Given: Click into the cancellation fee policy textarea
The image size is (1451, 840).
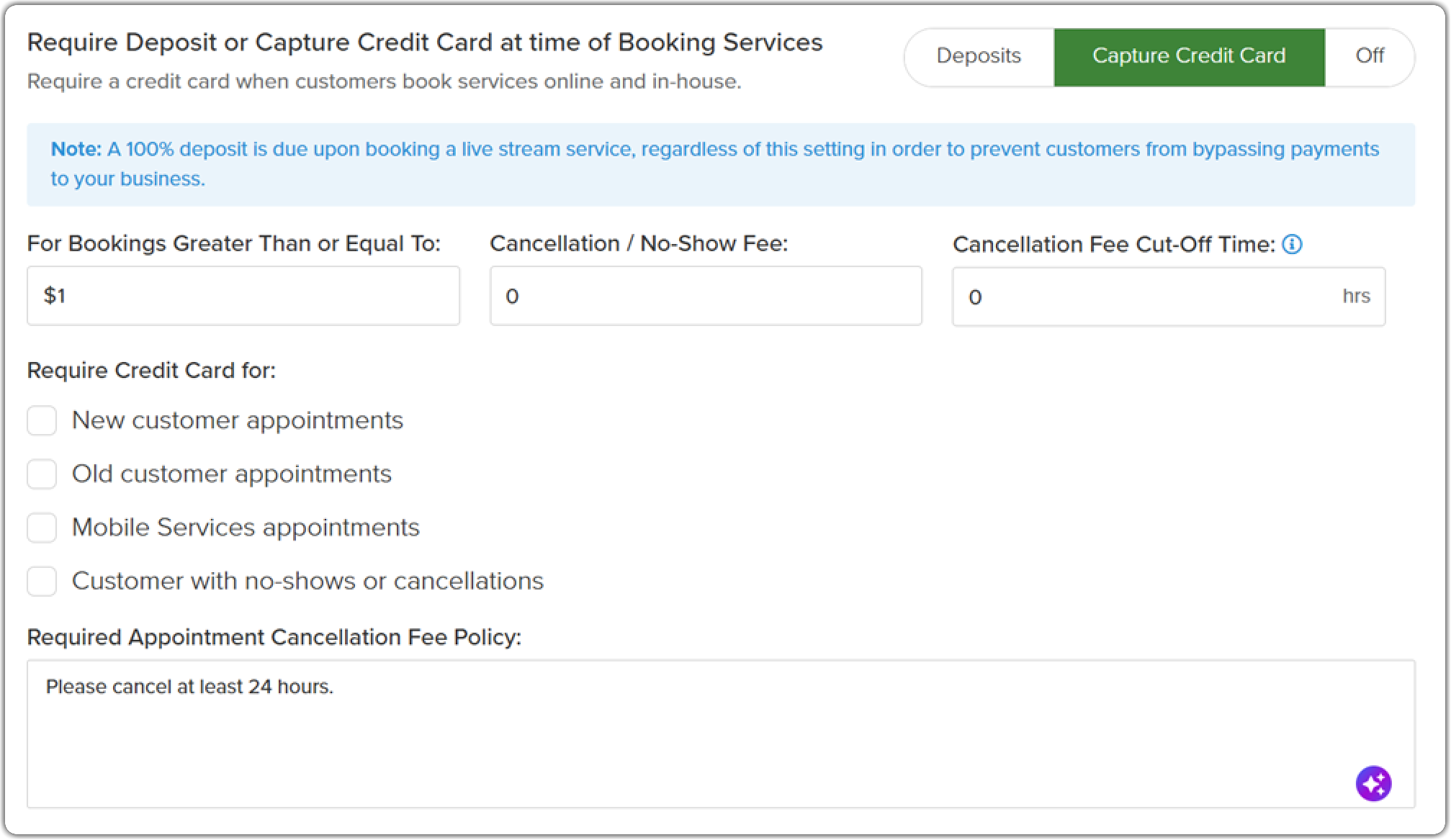Looking at the screenshot, I should 720,734.
